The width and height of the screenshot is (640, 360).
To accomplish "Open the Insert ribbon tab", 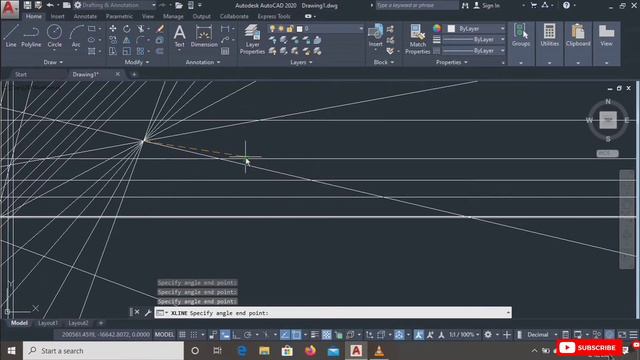I will tap(58, 16).
